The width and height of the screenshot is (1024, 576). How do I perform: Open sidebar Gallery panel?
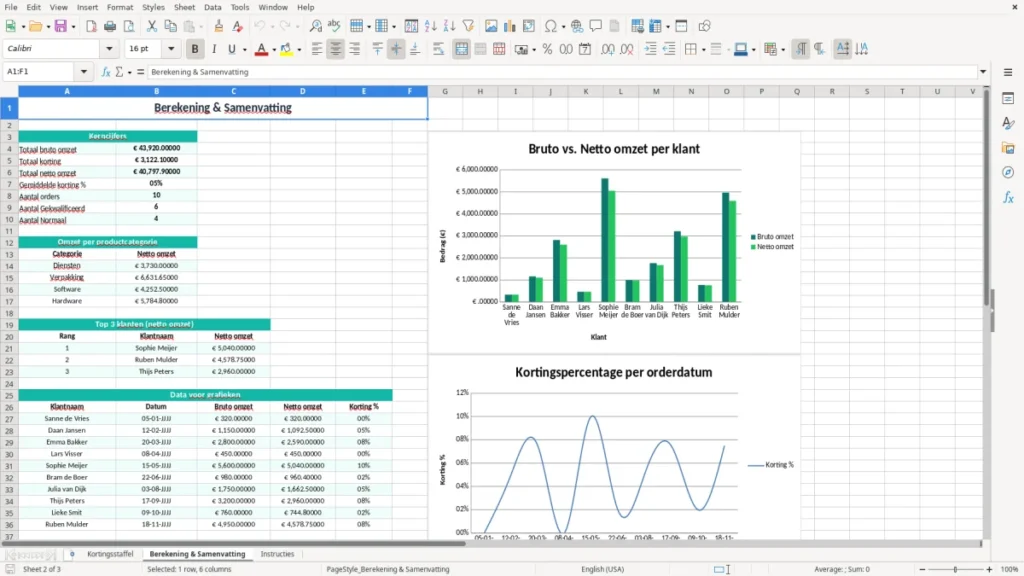(x=1008, y=148)
